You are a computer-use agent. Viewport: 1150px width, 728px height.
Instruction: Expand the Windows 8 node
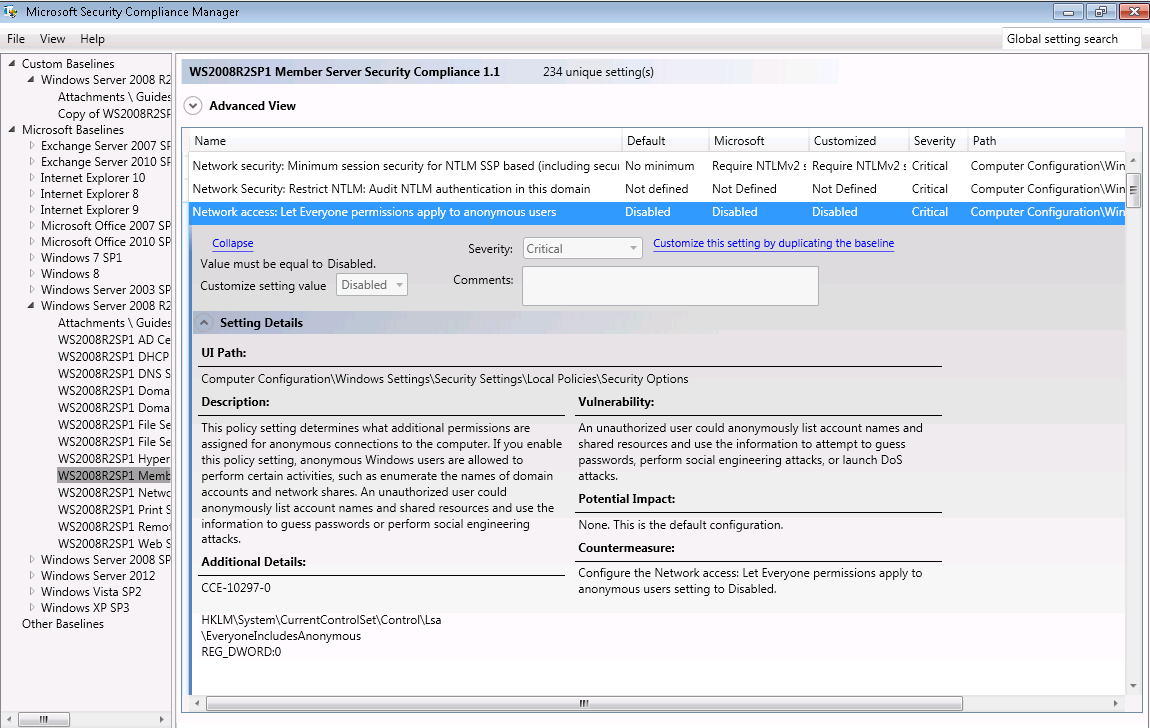coord(32,273)
